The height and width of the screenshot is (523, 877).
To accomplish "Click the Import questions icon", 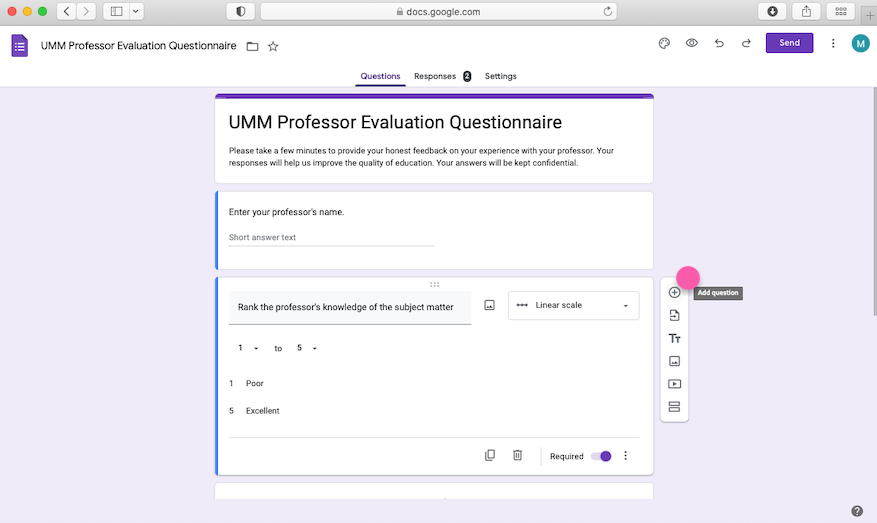I will pyautogui.click(x=674, y=316).
